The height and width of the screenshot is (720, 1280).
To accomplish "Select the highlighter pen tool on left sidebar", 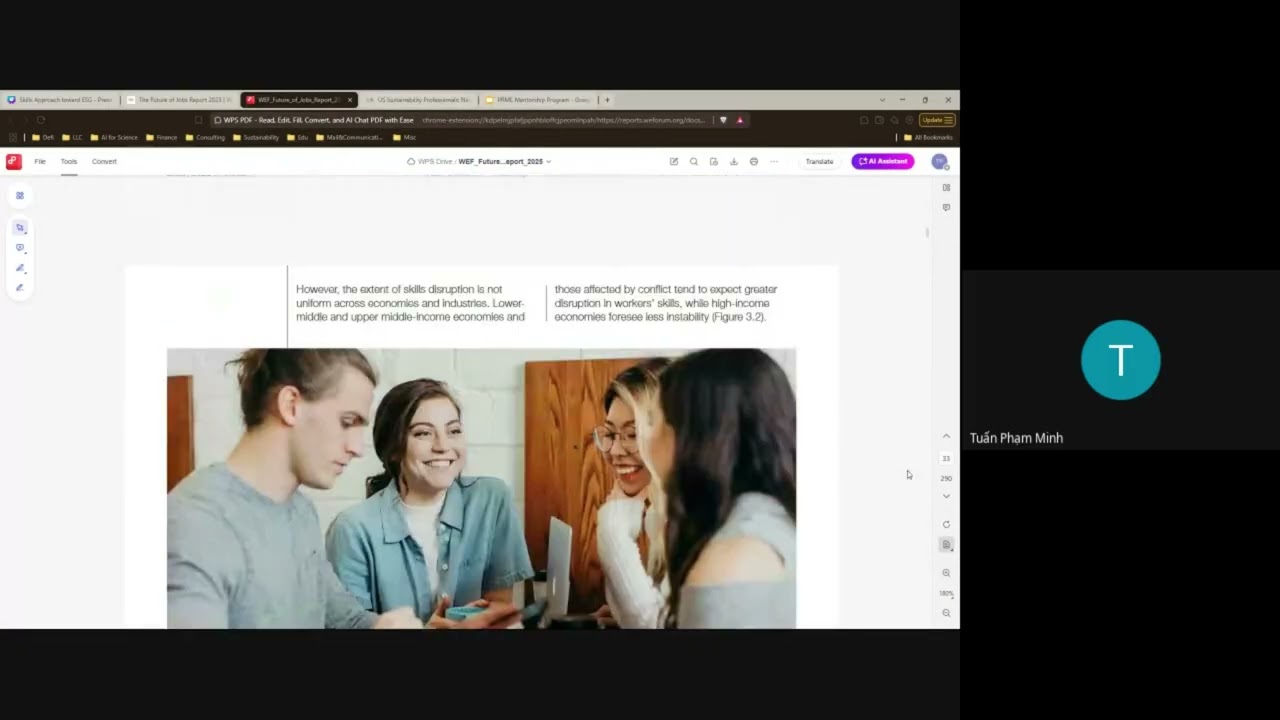I will coord(19,268).
